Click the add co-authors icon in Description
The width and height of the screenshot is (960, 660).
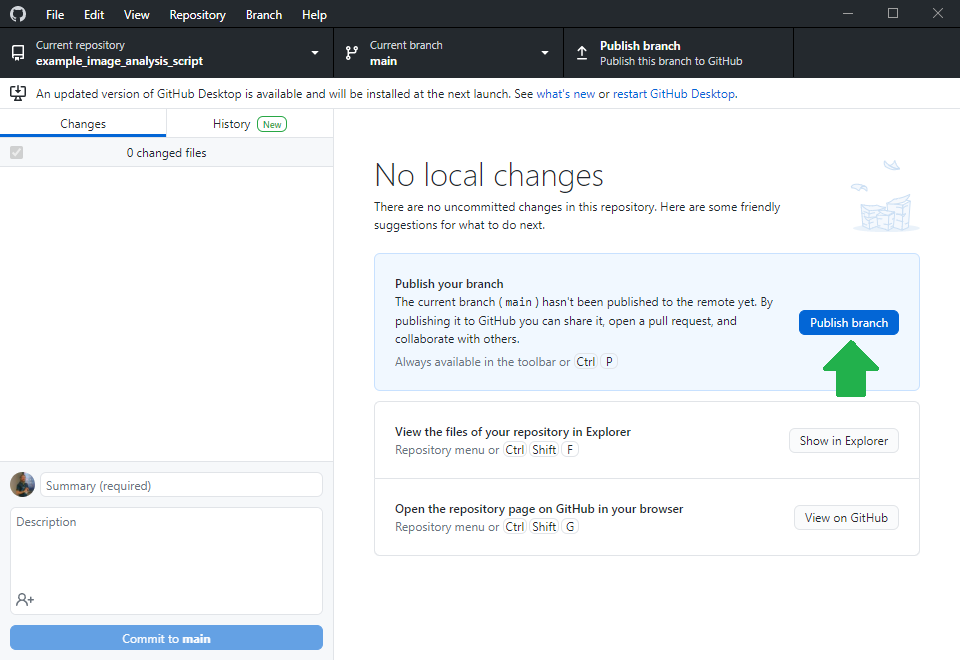click(25, 599)
